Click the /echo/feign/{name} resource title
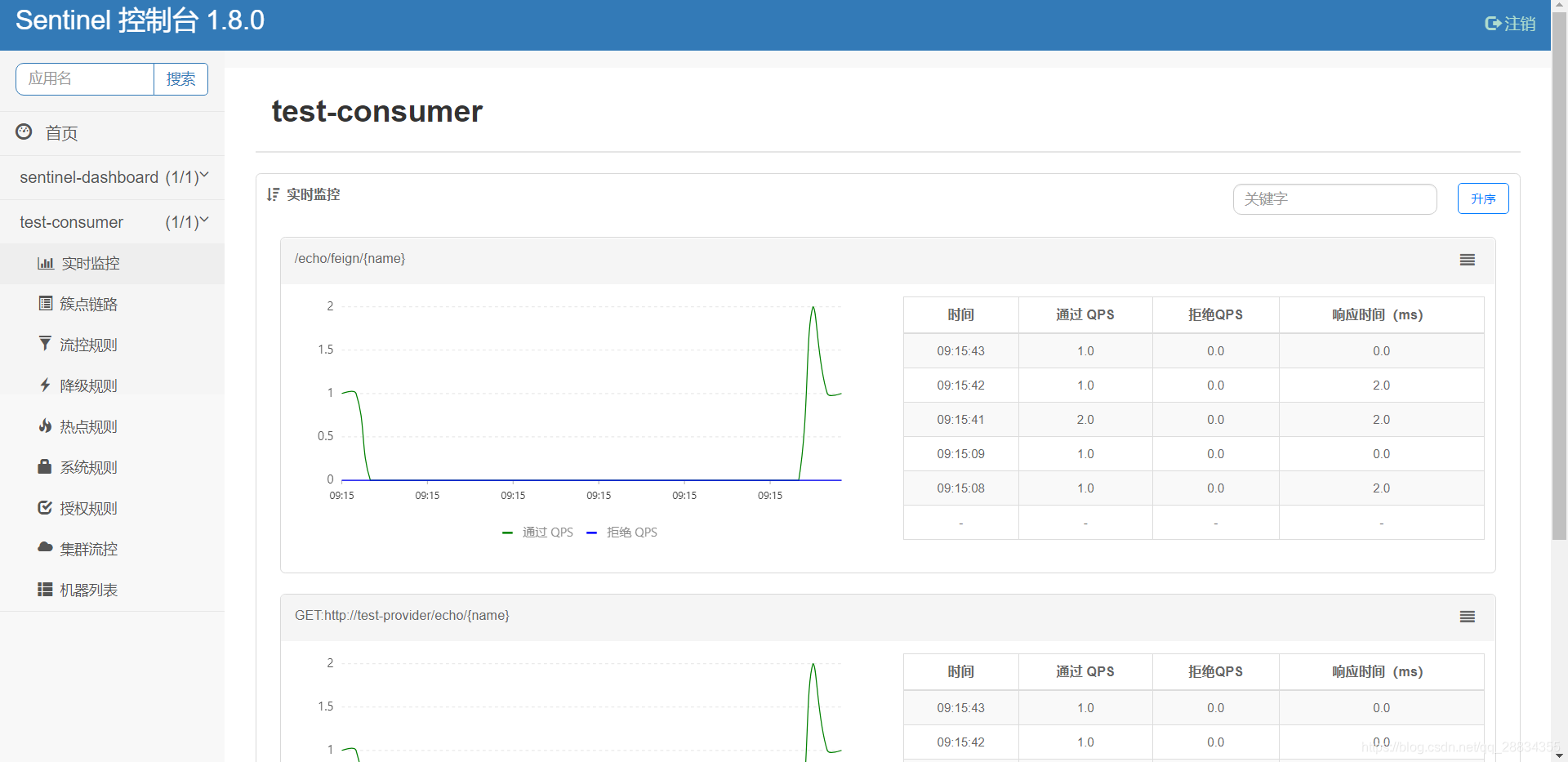Screen dimensions: 1568x762 pos(350,259)
